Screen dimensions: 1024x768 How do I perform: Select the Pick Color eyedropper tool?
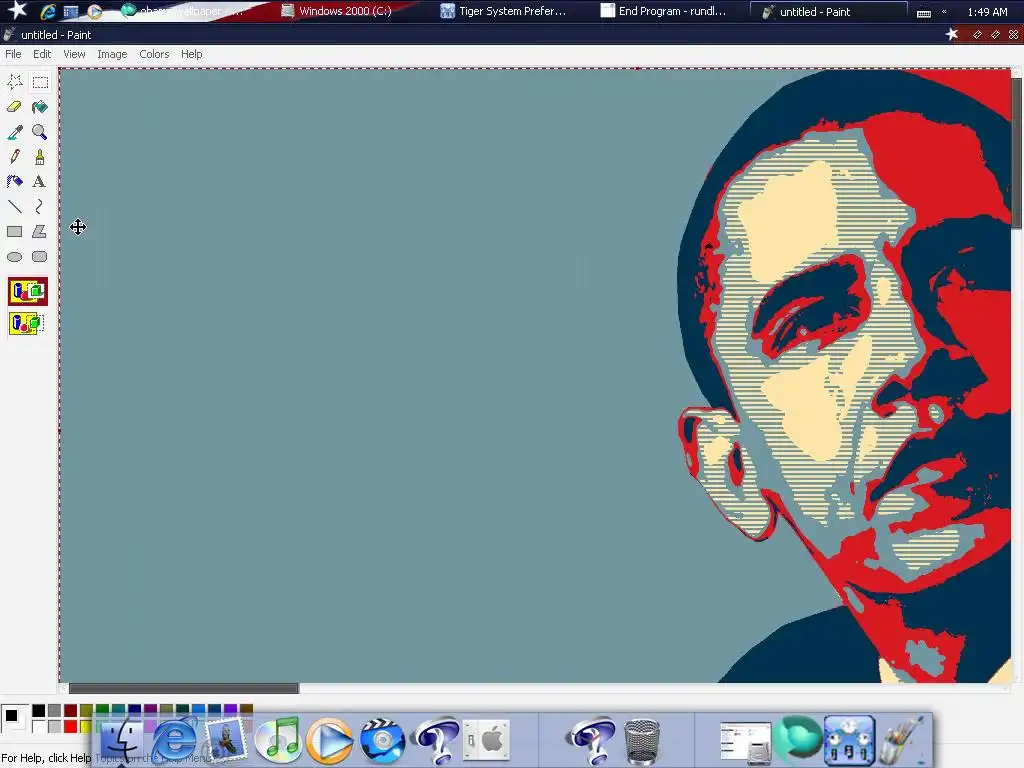tap(14, 132)
